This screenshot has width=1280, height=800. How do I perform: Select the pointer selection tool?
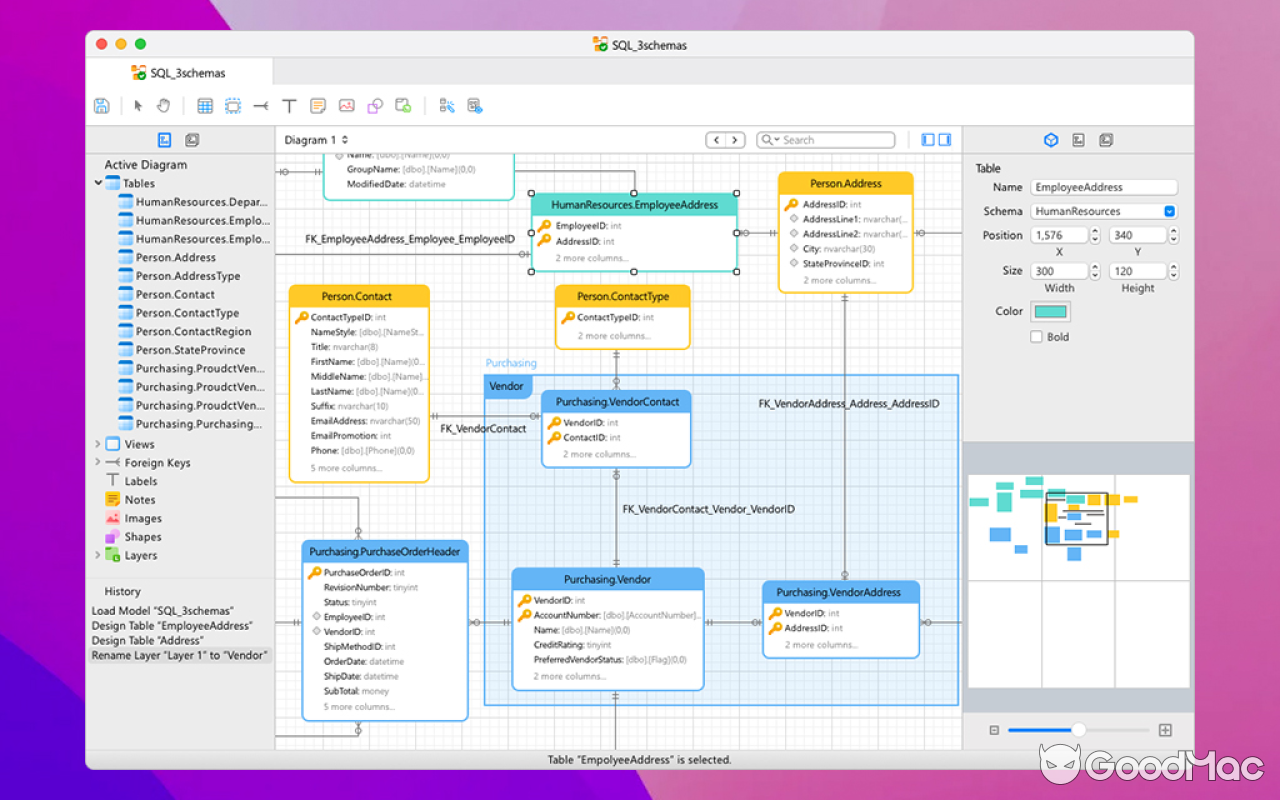tap(137, 105)
